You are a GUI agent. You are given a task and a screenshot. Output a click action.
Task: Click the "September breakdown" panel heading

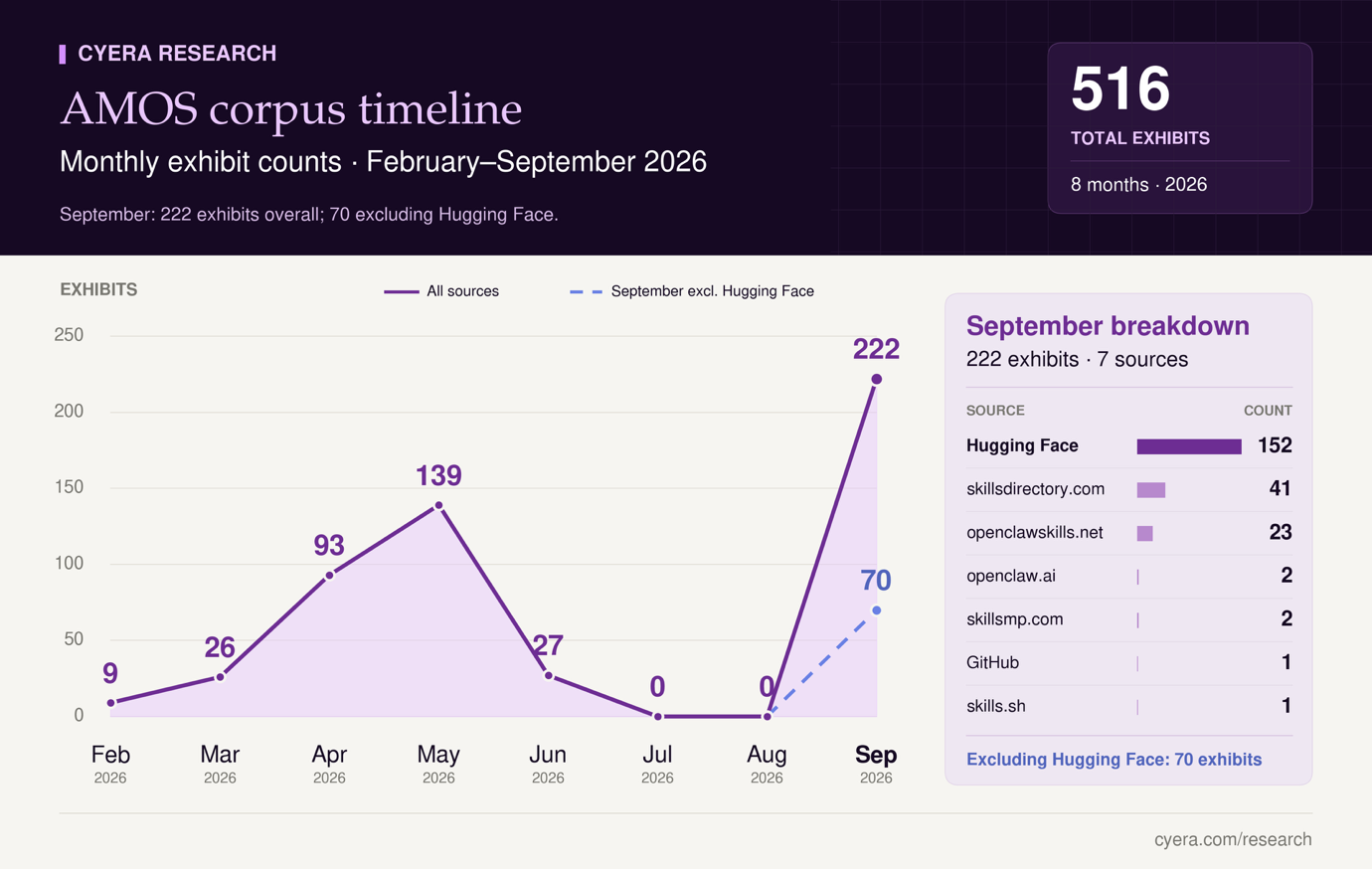click(1108, 326)
